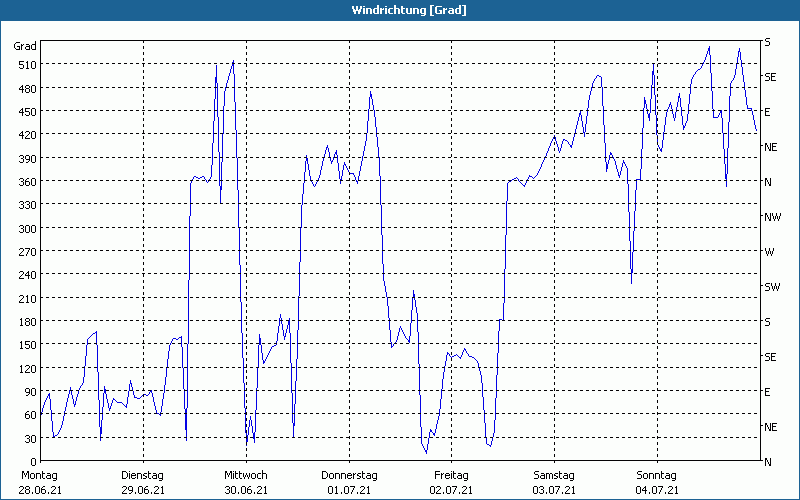Select the 'NW' compass label on right axis
Screen dimensions: 800x500
click(772, 217)
